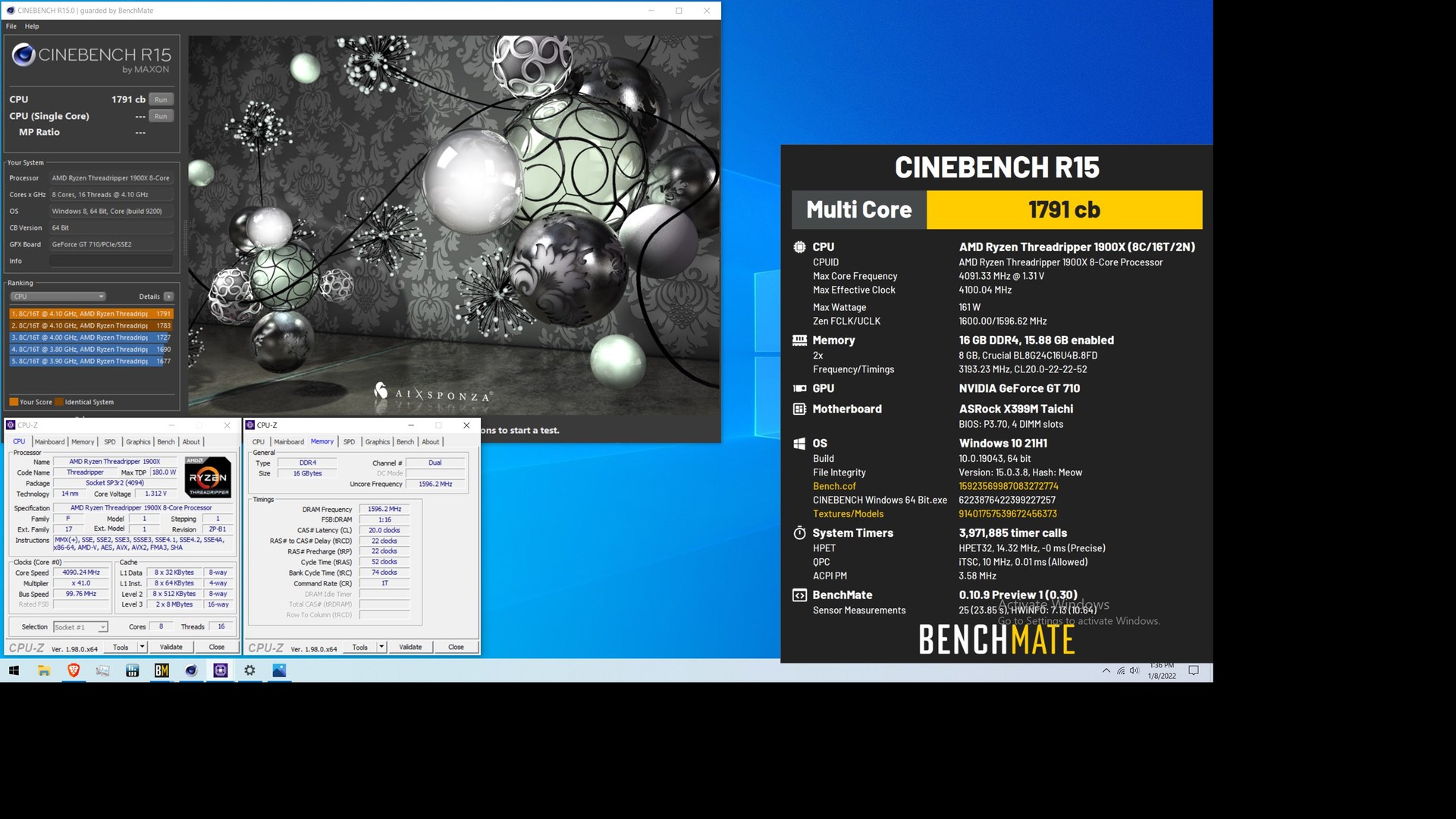Click Close button in right CPU-Z

[x=456, y=648]
